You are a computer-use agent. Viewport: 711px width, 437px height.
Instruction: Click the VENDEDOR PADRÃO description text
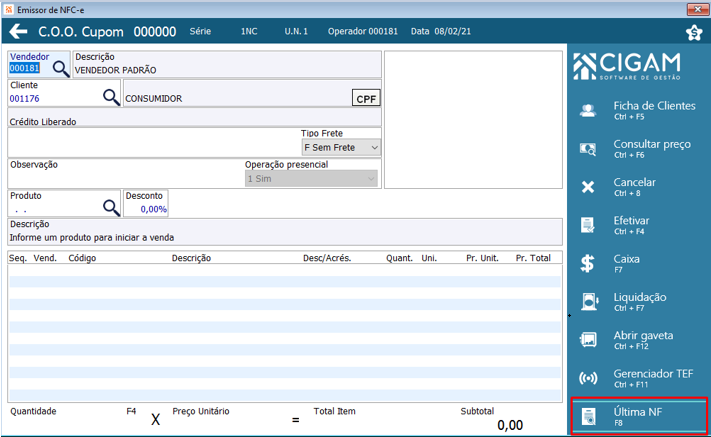[x=115, y=70]
